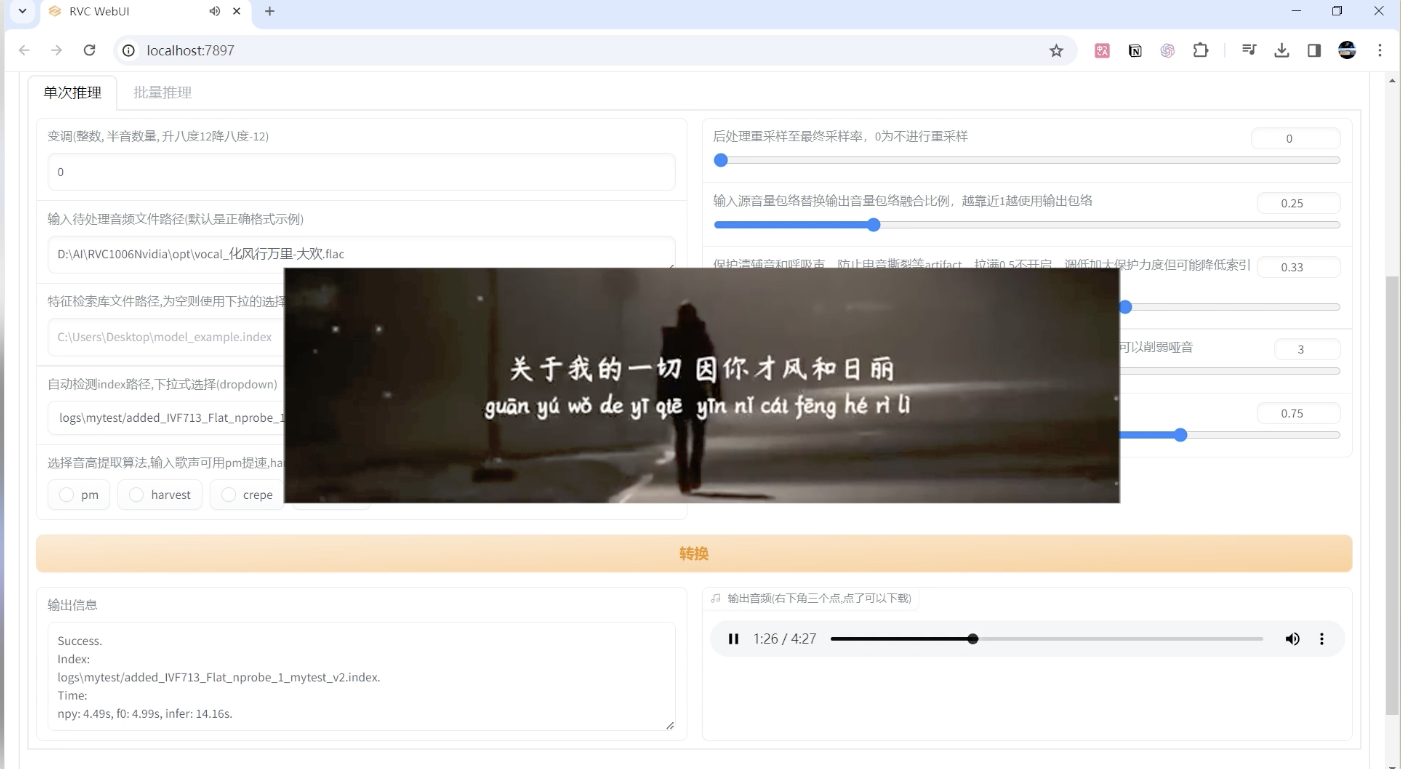Focus the number box showing 0.75
Viewport: 1401px width, 769px height.
tap(1298, 413)
